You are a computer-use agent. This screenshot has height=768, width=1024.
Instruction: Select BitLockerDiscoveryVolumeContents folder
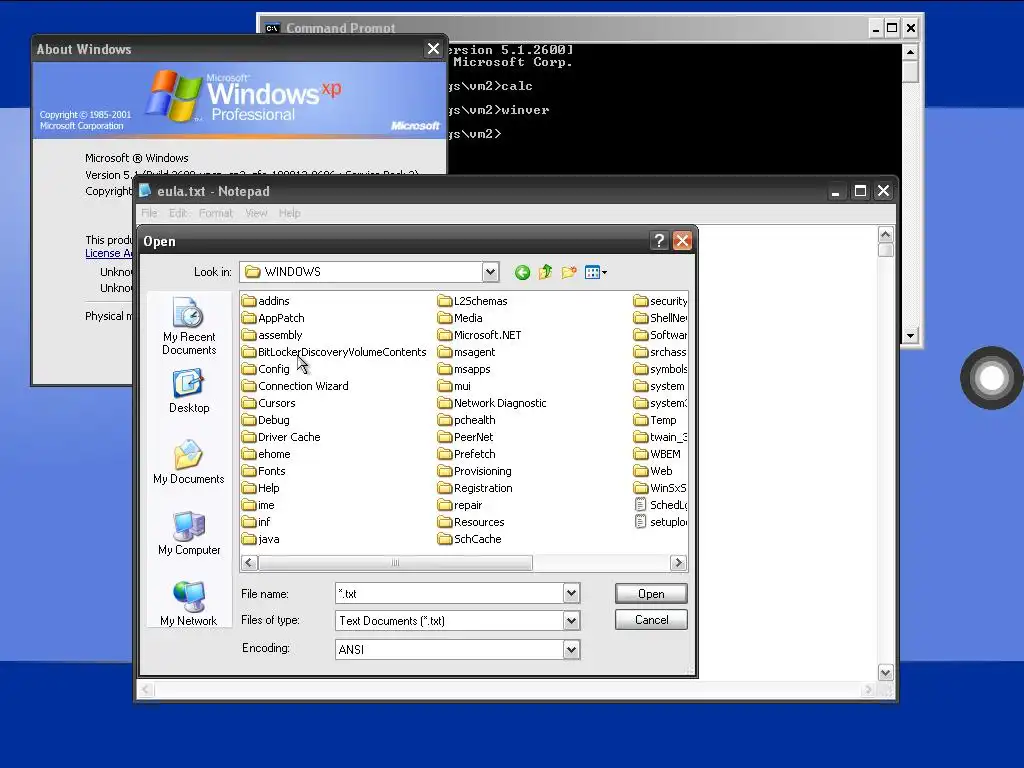coord(334,352)
